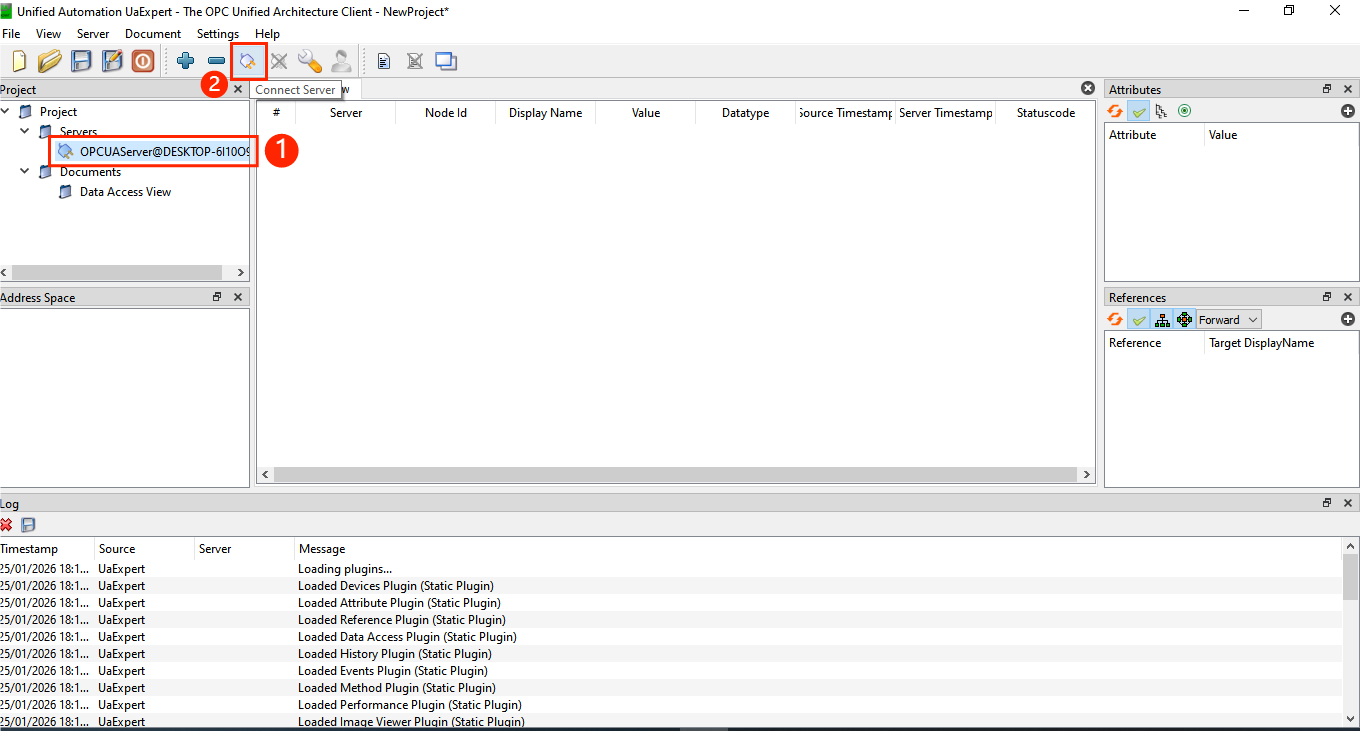The width and height of the screenshot is (1360, 731).
Task: Toggle the checkmark button in Attributes toolbar
Action: pyautogui.click(x=1138, y=111)
